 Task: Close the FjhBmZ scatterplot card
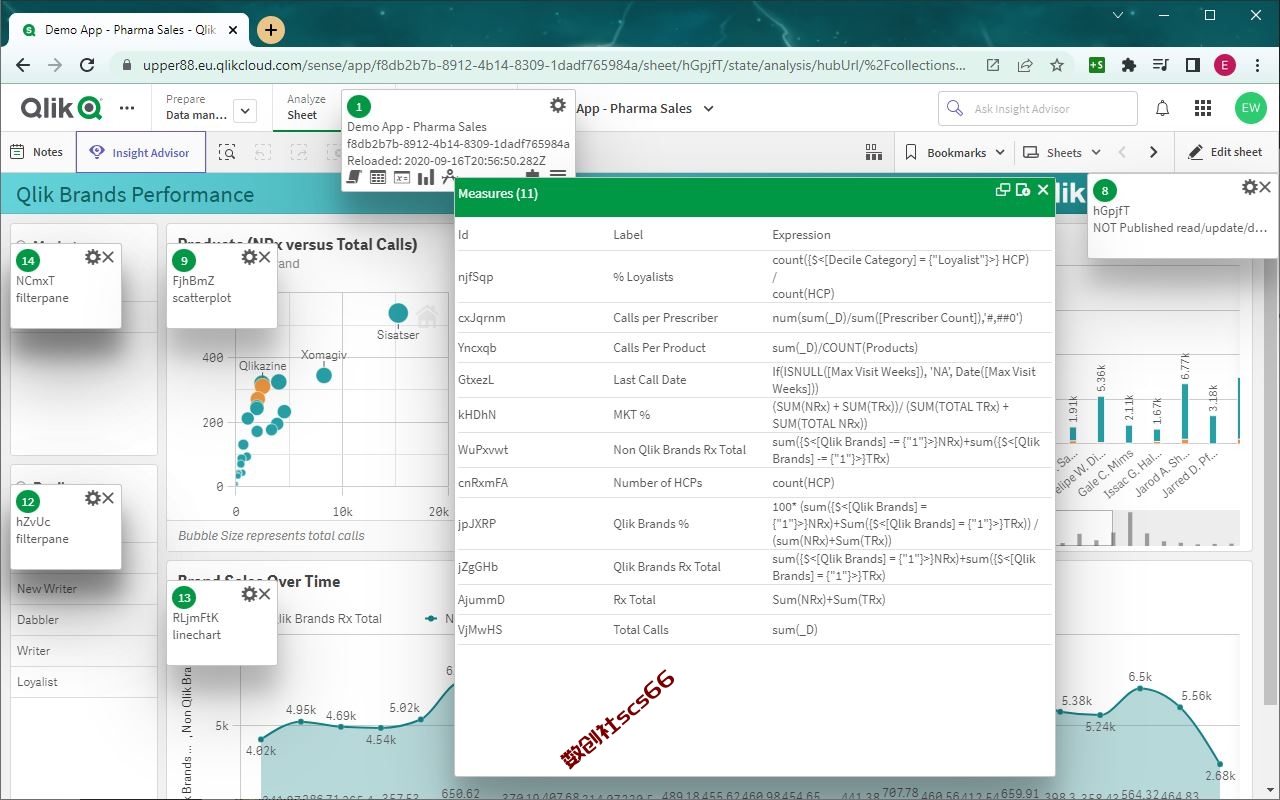tap(265, 257)
